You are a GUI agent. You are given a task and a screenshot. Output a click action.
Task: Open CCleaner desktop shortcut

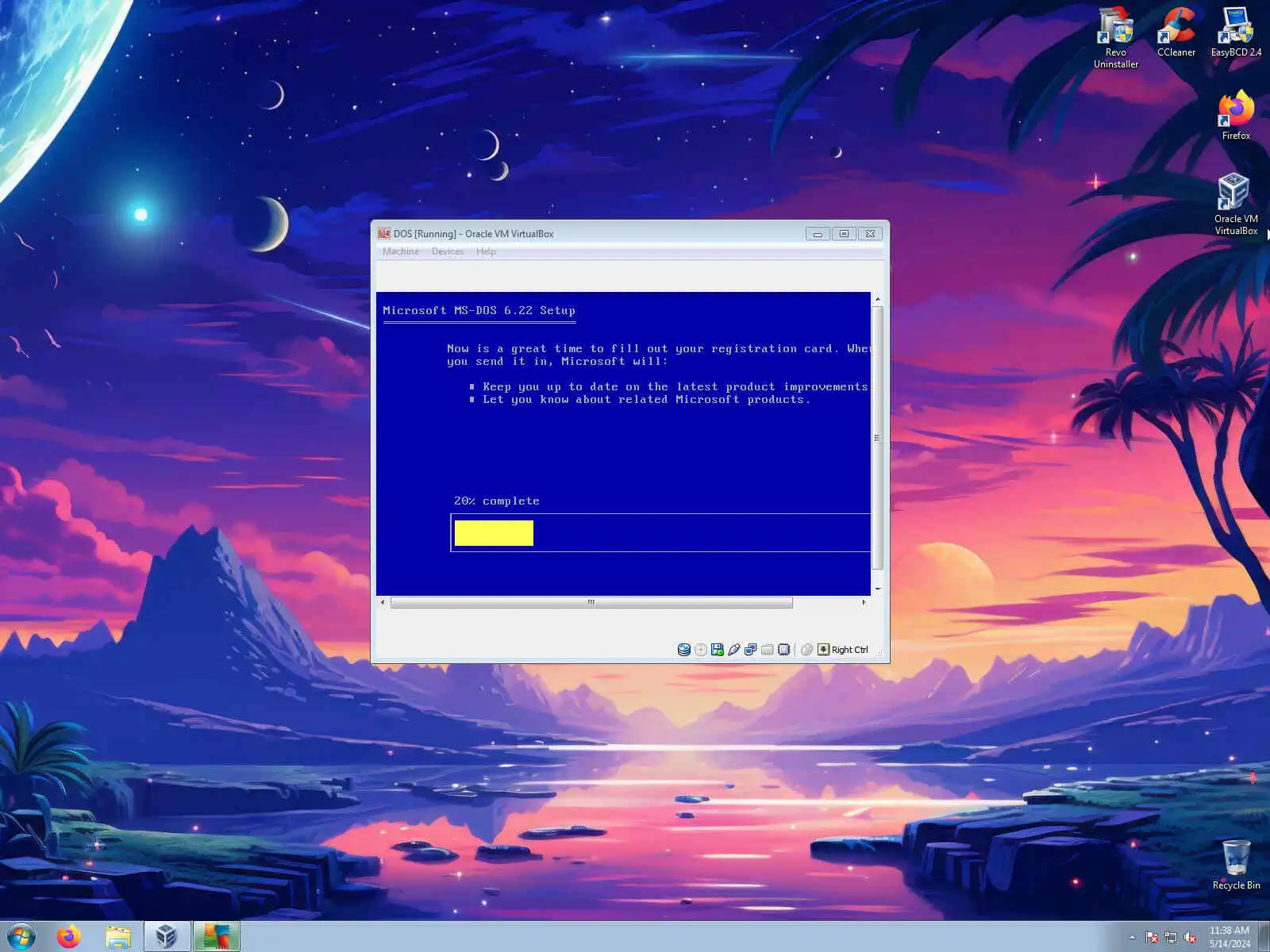pyautogui.click(x=1176, y=32)
